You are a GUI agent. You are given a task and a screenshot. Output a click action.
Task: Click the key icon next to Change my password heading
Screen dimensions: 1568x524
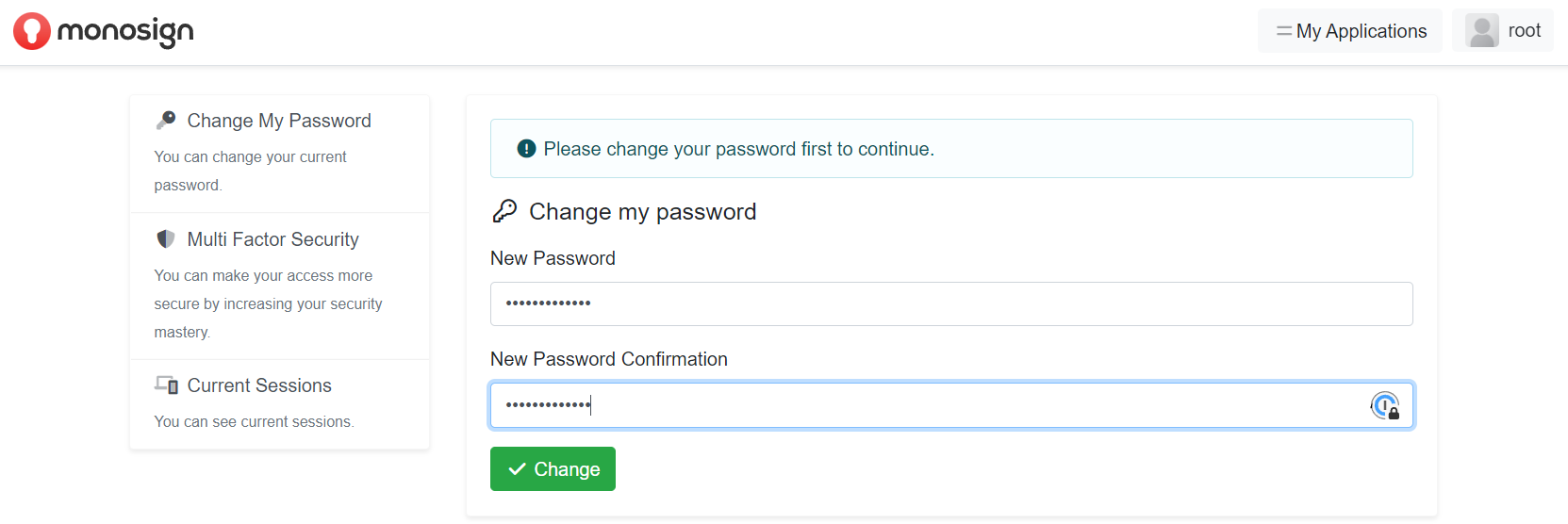click(505, 211)
